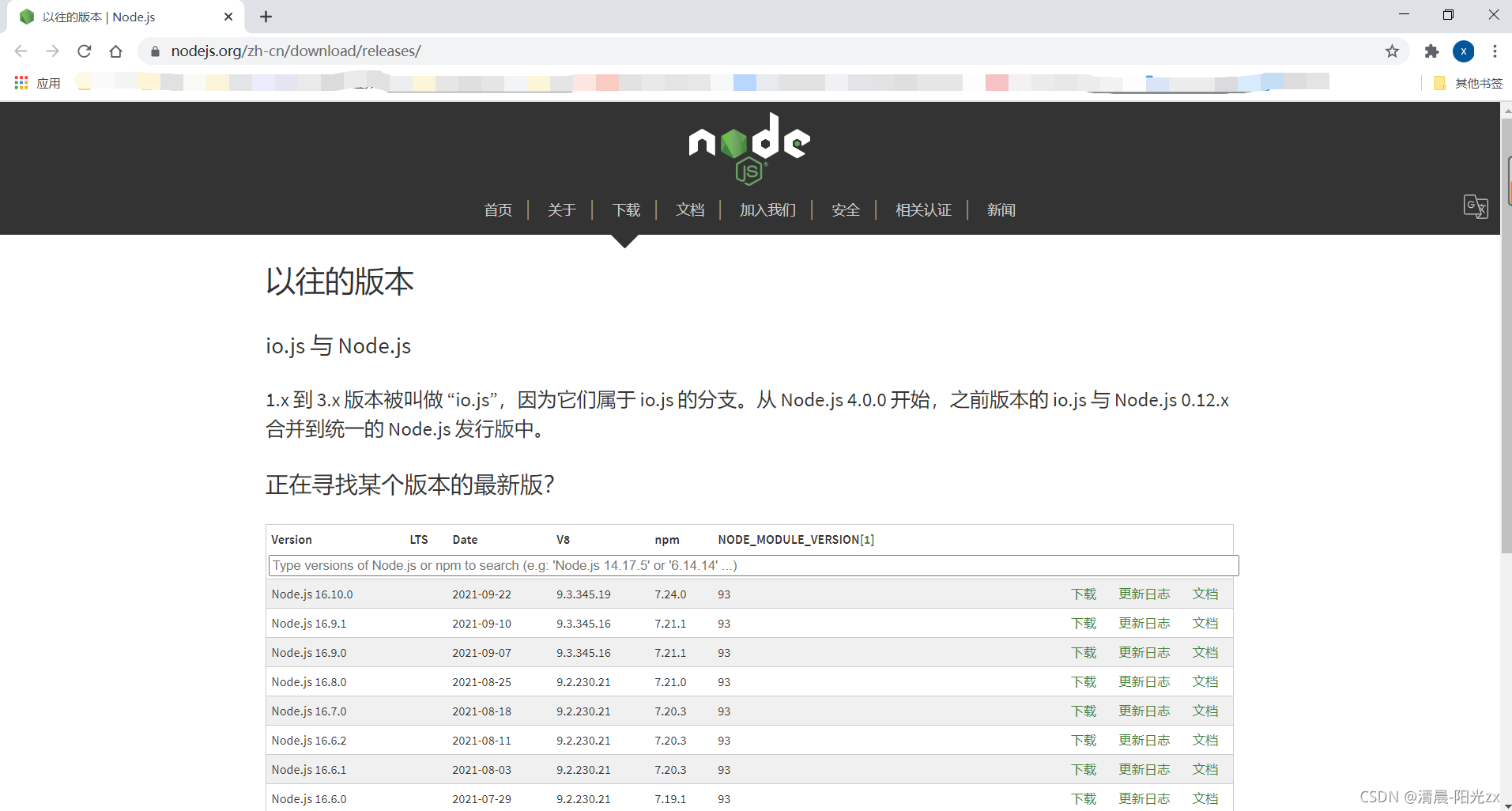Click the Date column header

point(465,540)
